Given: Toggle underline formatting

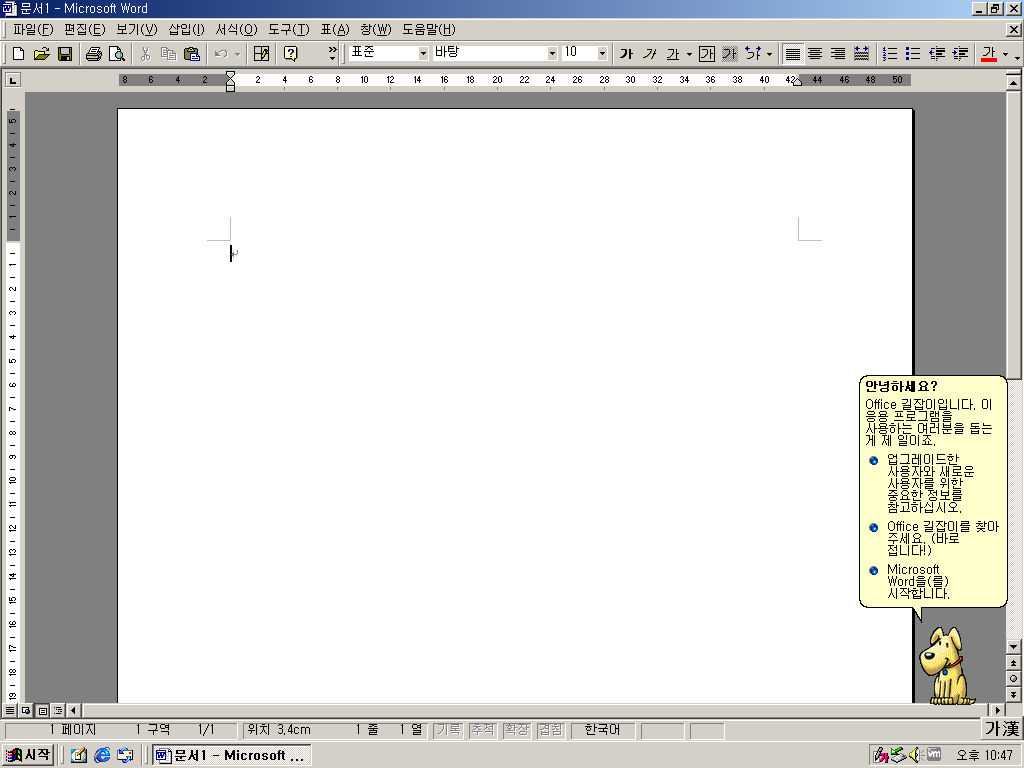Looking at the screenshot, I should (x=673, y=54).
